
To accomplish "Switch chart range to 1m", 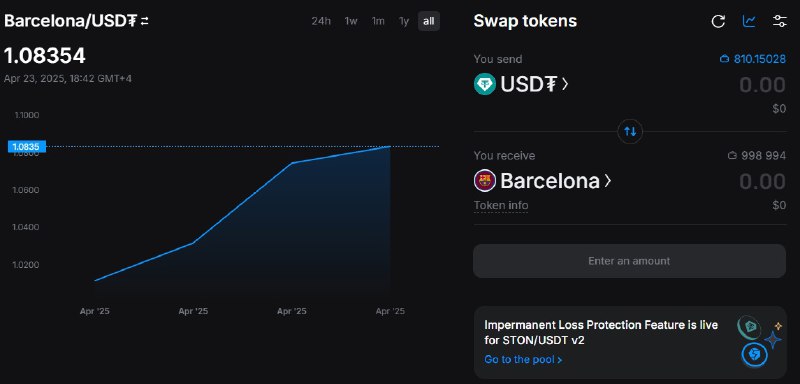I will point(378,21).
